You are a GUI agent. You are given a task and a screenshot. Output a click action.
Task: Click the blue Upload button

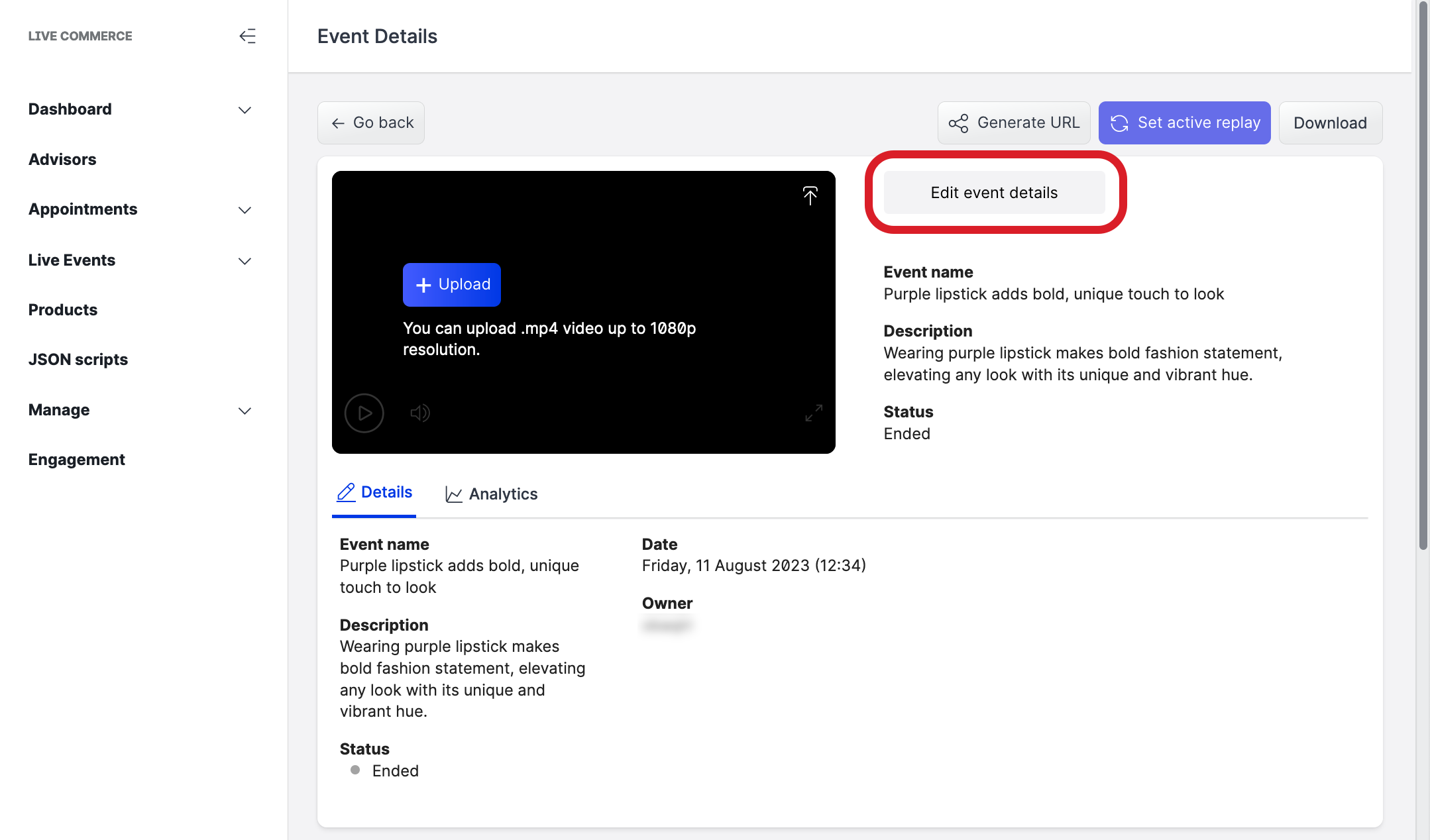click(451, 284)
